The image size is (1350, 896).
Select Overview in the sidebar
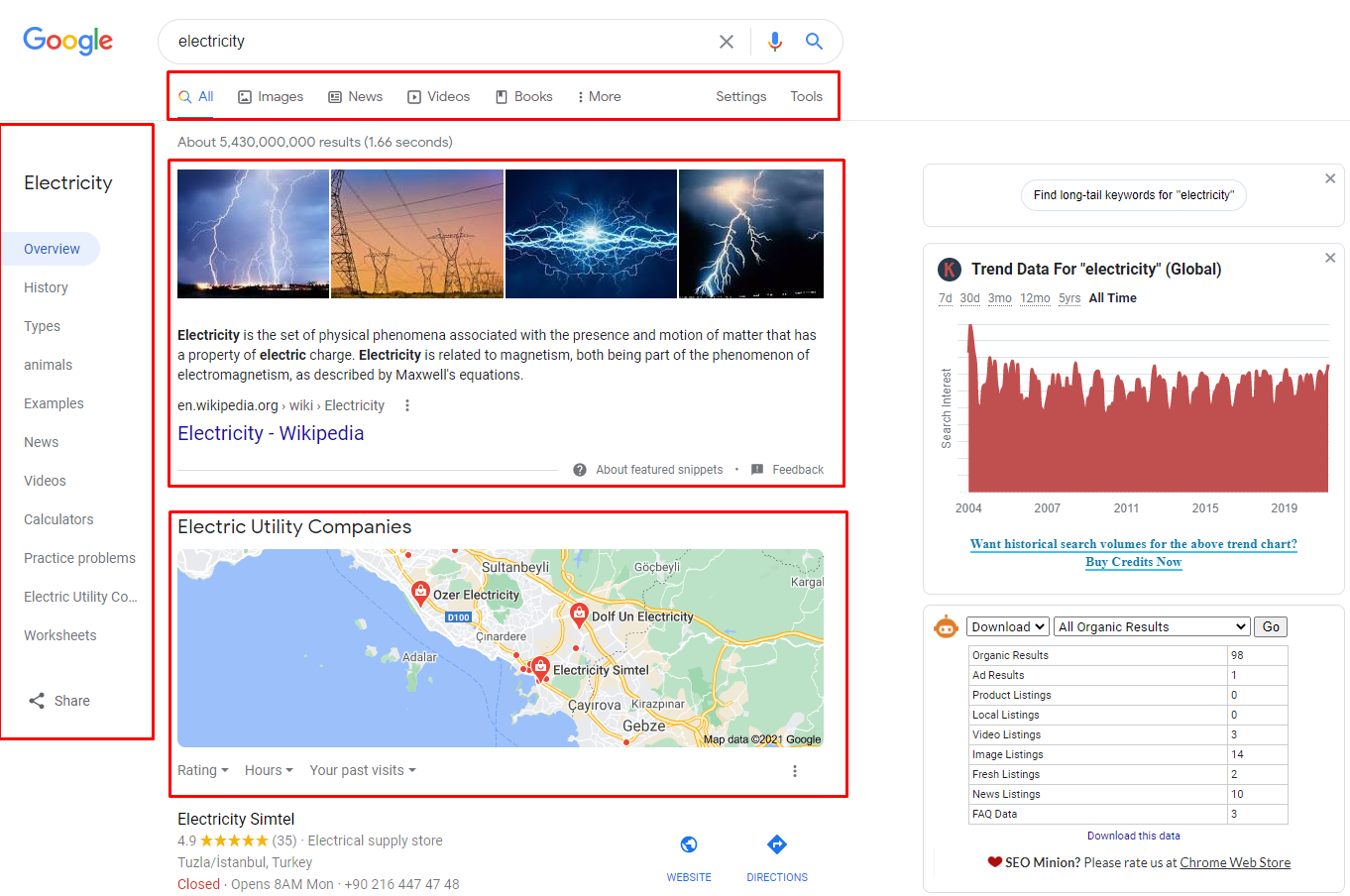52,249
